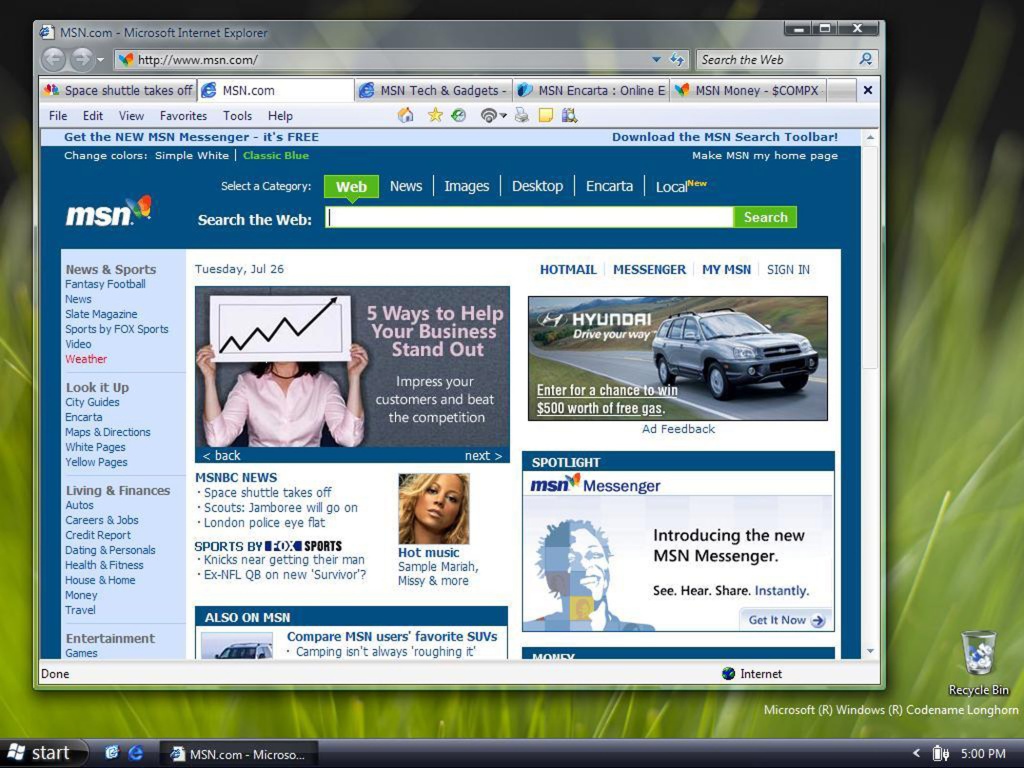The width and height of the screenshot is (1024, 768).
Task: Click the Windows start button
Action: click(x=42, y=753)
